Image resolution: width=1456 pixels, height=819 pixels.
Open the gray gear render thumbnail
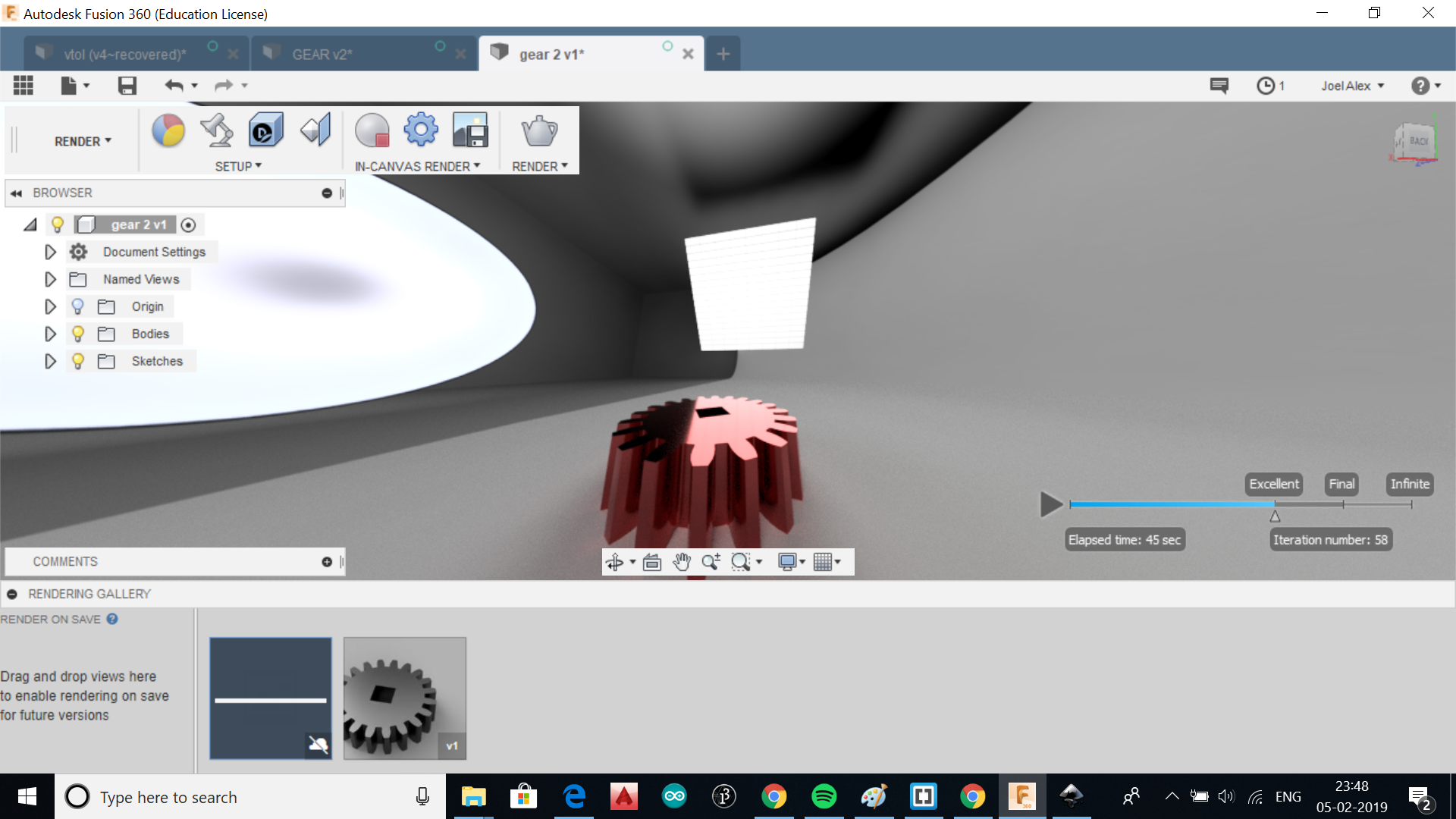pyautogui.click(x=404, y=698)
